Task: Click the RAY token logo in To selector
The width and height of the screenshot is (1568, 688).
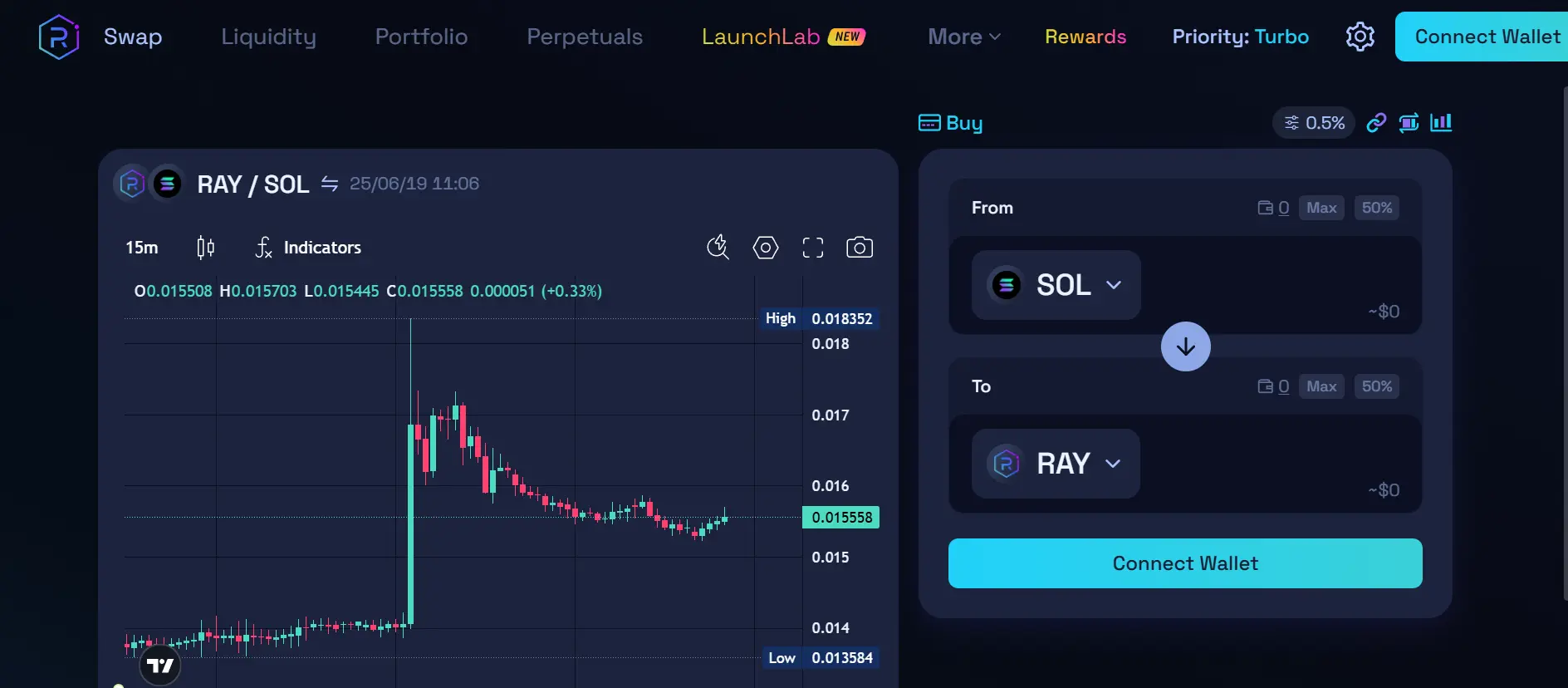Action: pos(1006,464)
